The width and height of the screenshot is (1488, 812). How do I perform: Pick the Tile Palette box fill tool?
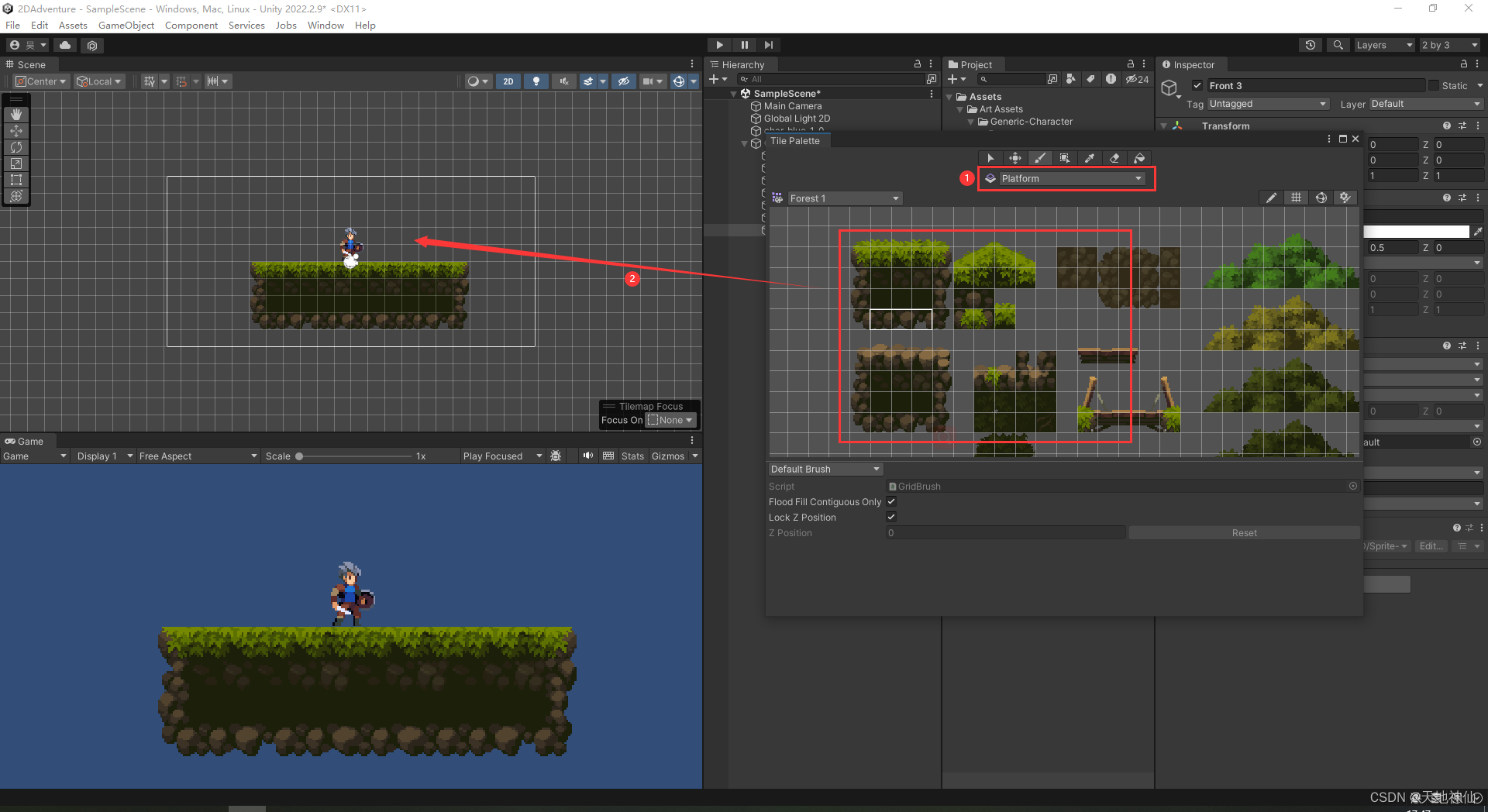[x=1065, y=158]
